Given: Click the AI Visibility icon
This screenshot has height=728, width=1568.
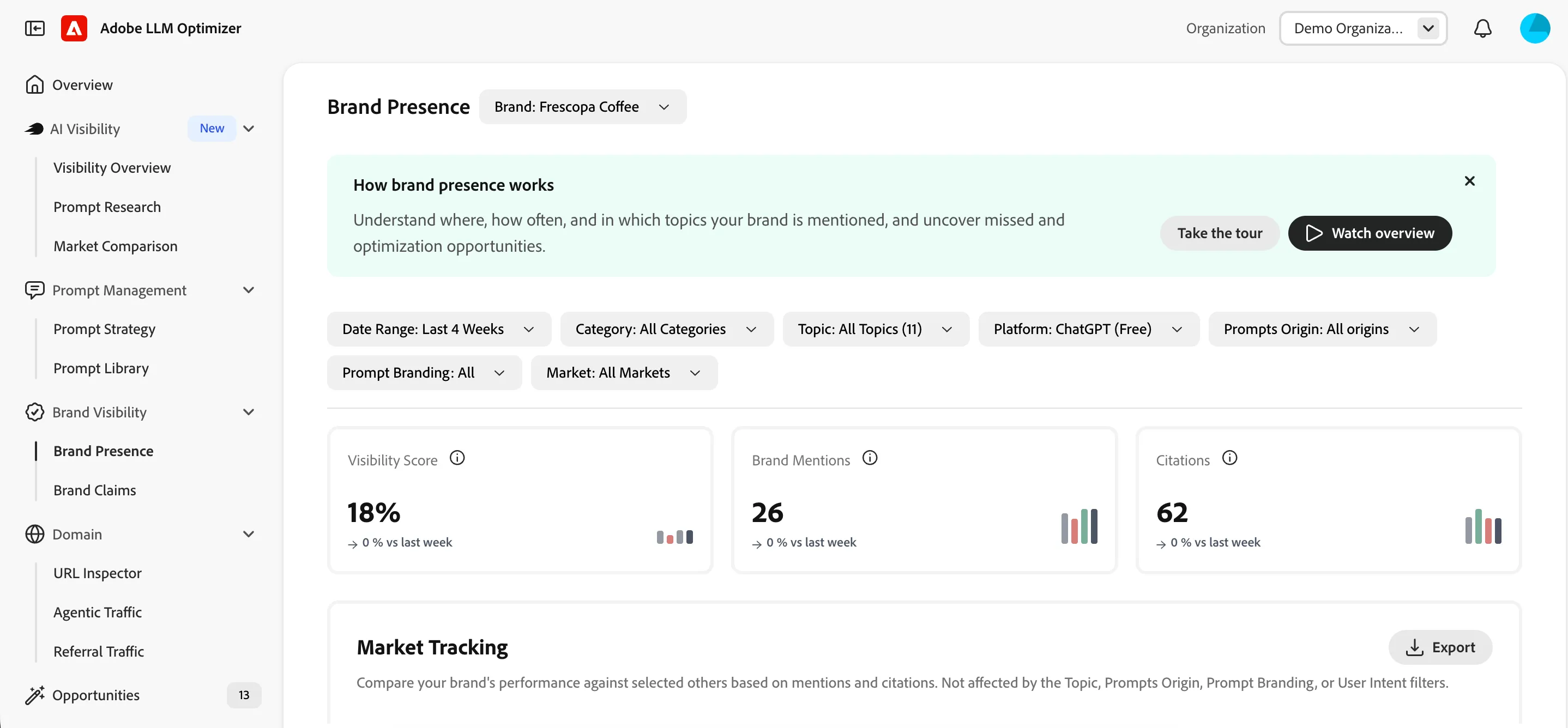Looking at the screenshot, I should [34, 129].
